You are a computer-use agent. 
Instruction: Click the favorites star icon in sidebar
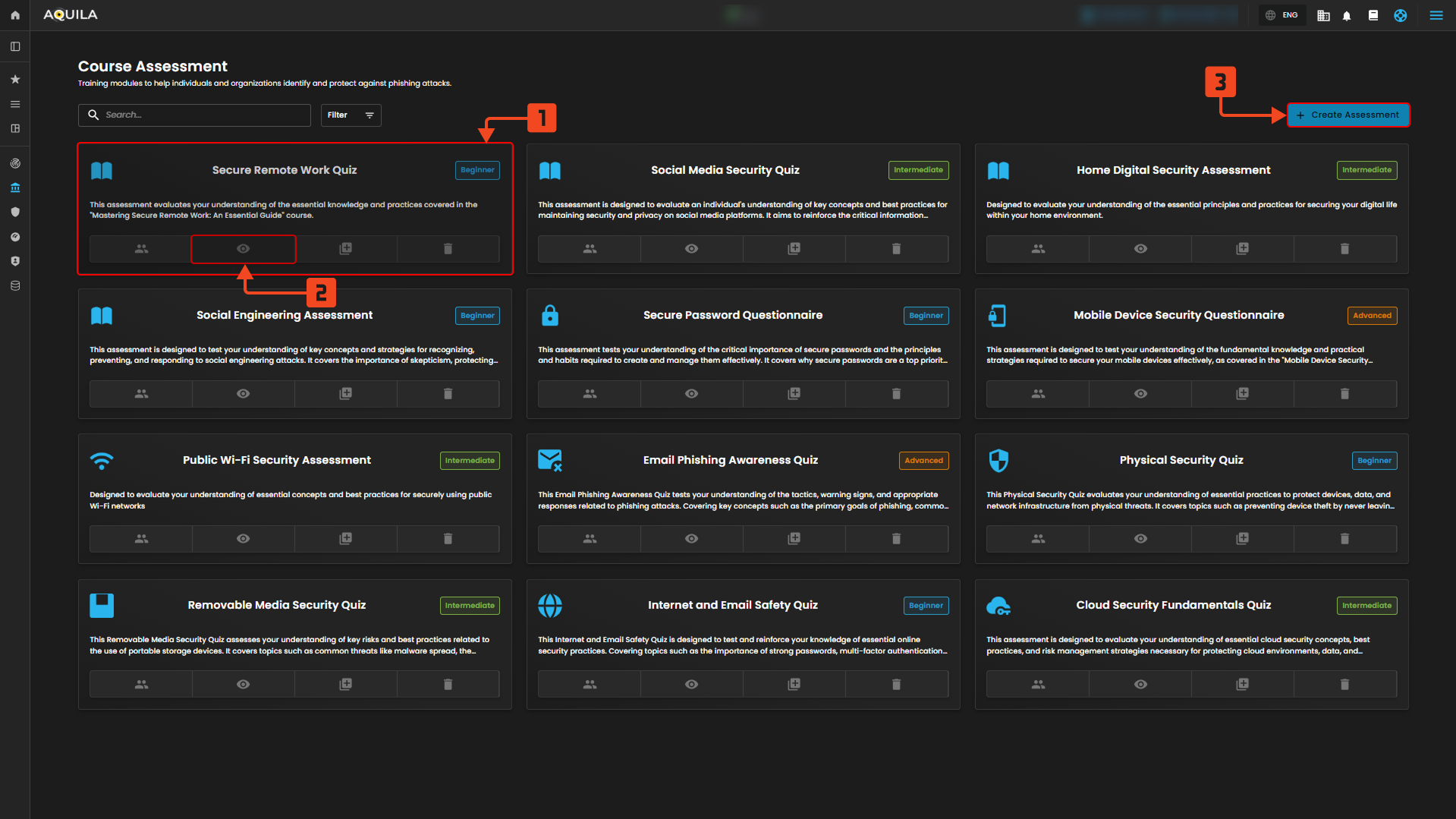pyautogui.click(x=15, y=80)
